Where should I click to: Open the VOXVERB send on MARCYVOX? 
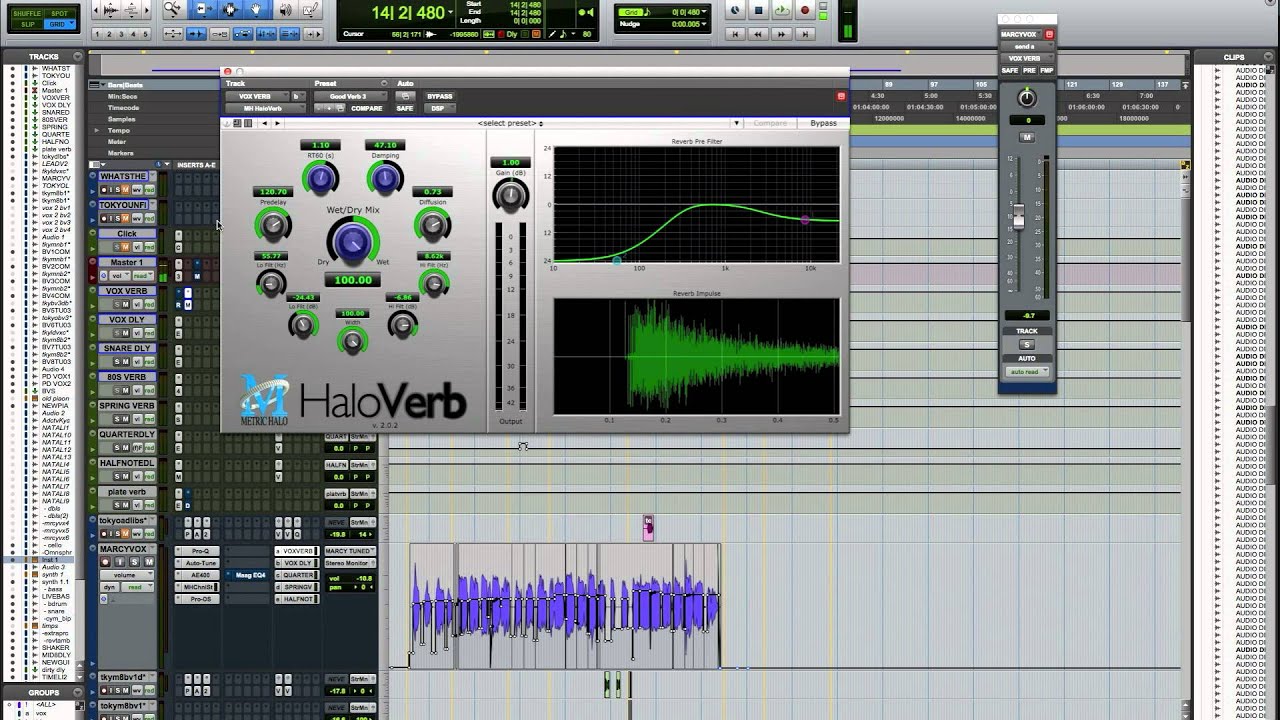(x=298, y=551)
